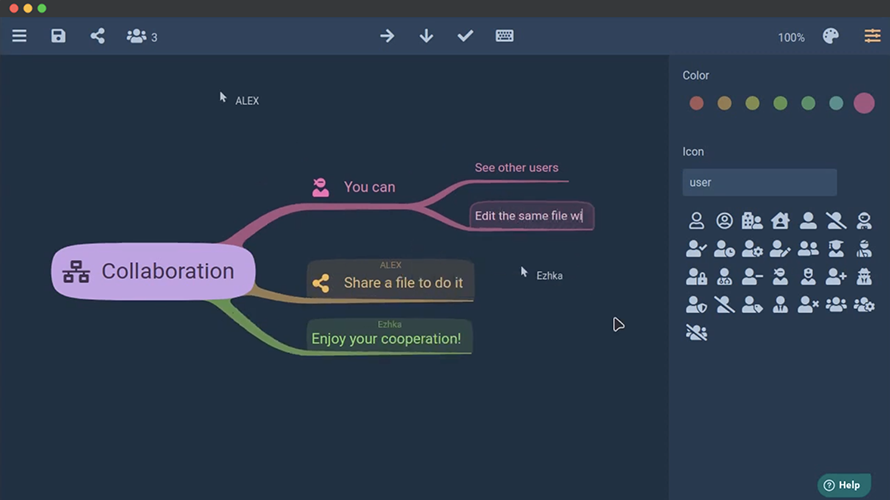Viewport: 890px width, 500px height.
Task: Click the share icon in the toolbar
Action: point(97,36)
